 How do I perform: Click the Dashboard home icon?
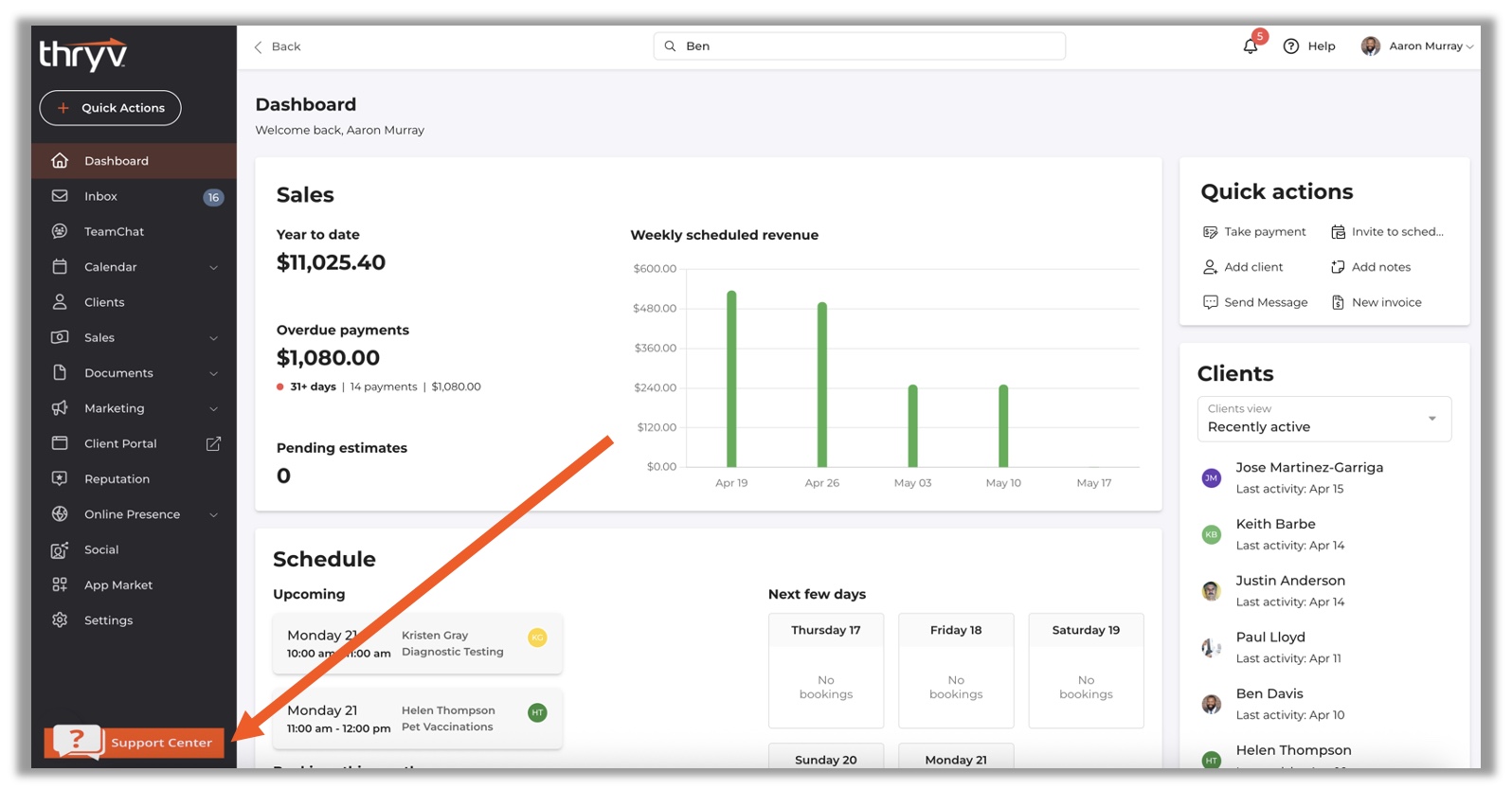coord(60,160)
